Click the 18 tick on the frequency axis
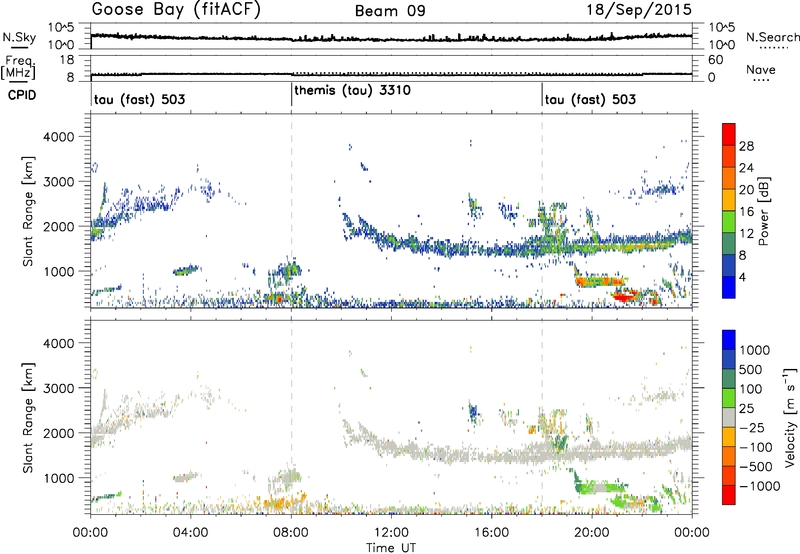Viewport: 800px width, 554px height. [67, 60]
